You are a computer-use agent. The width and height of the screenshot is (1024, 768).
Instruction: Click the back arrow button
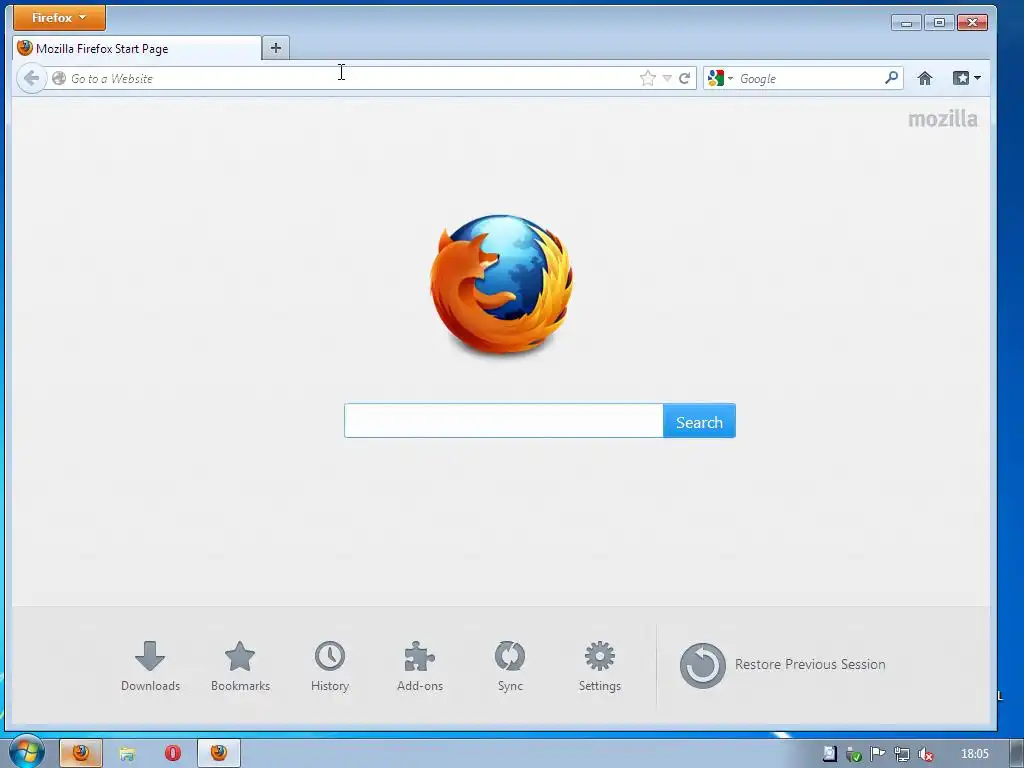tap(31, 78)
